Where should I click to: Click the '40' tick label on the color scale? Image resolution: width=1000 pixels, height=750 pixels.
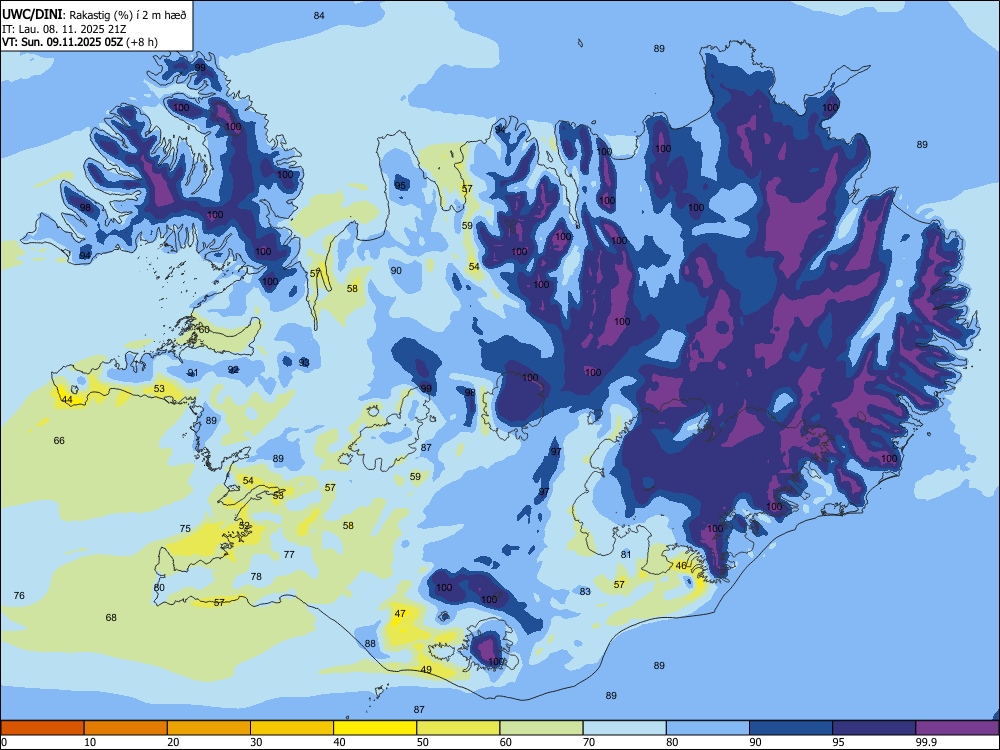[339, 742]
